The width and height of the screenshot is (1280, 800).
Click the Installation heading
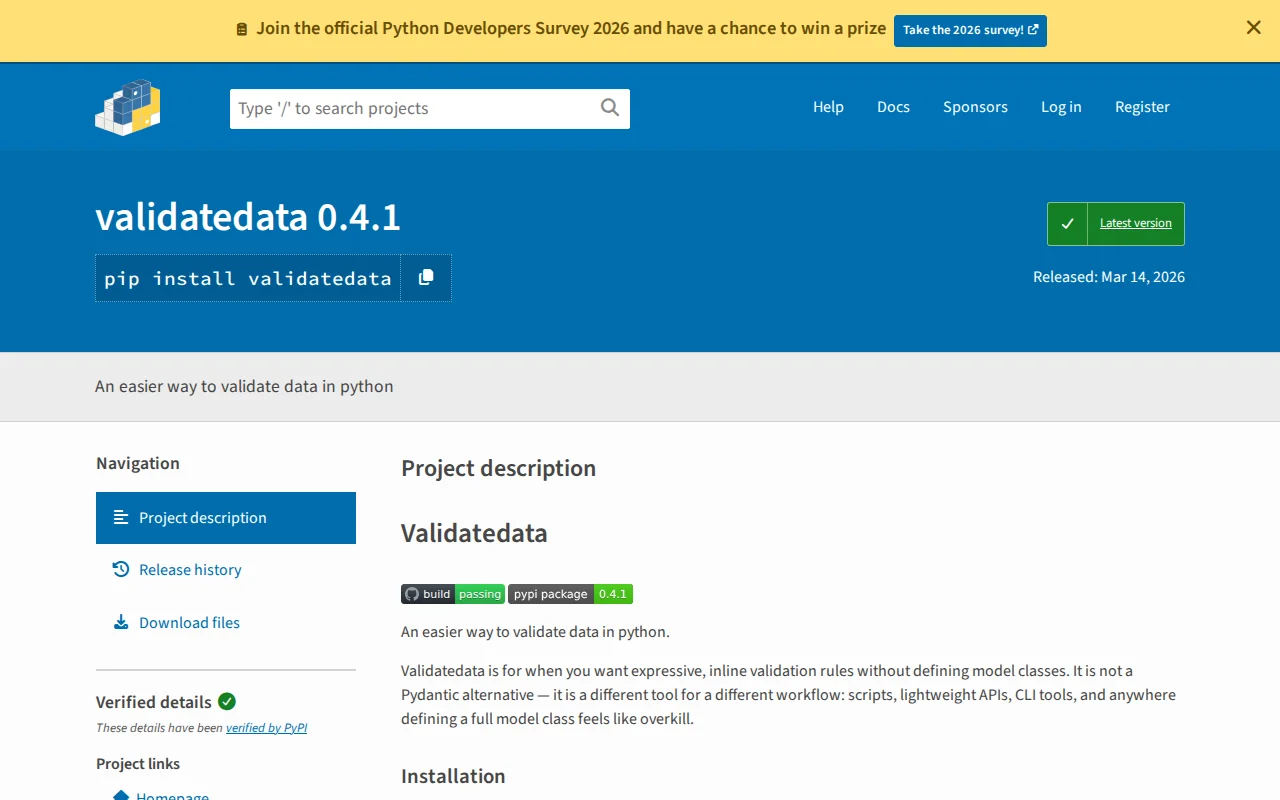(453, 776)
